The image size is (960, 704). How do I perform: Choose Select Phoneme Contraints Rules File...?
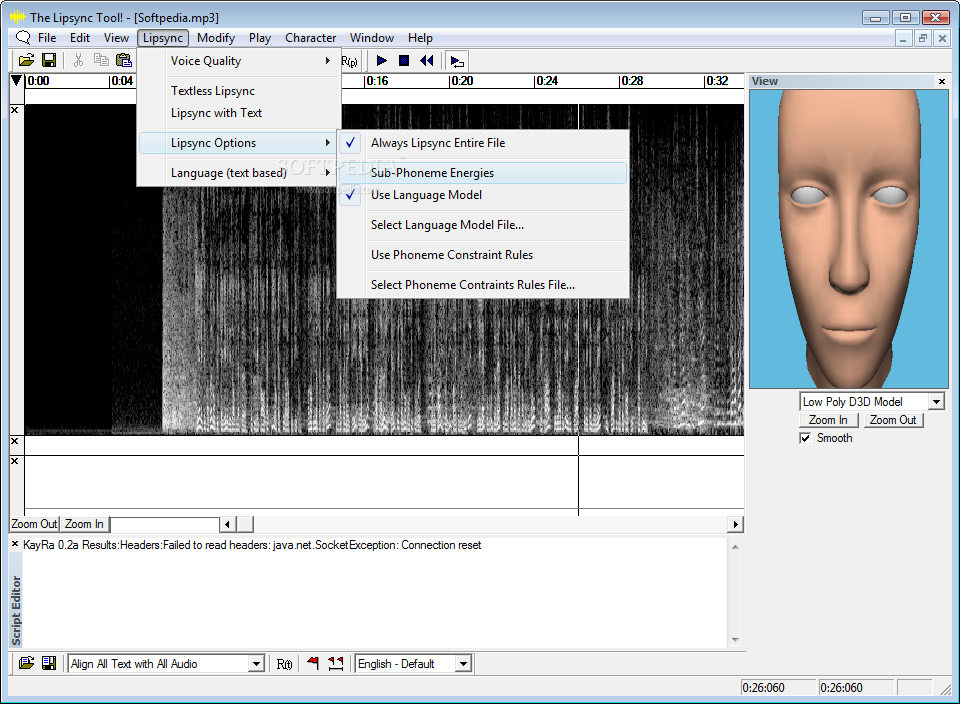coord(483,285)
